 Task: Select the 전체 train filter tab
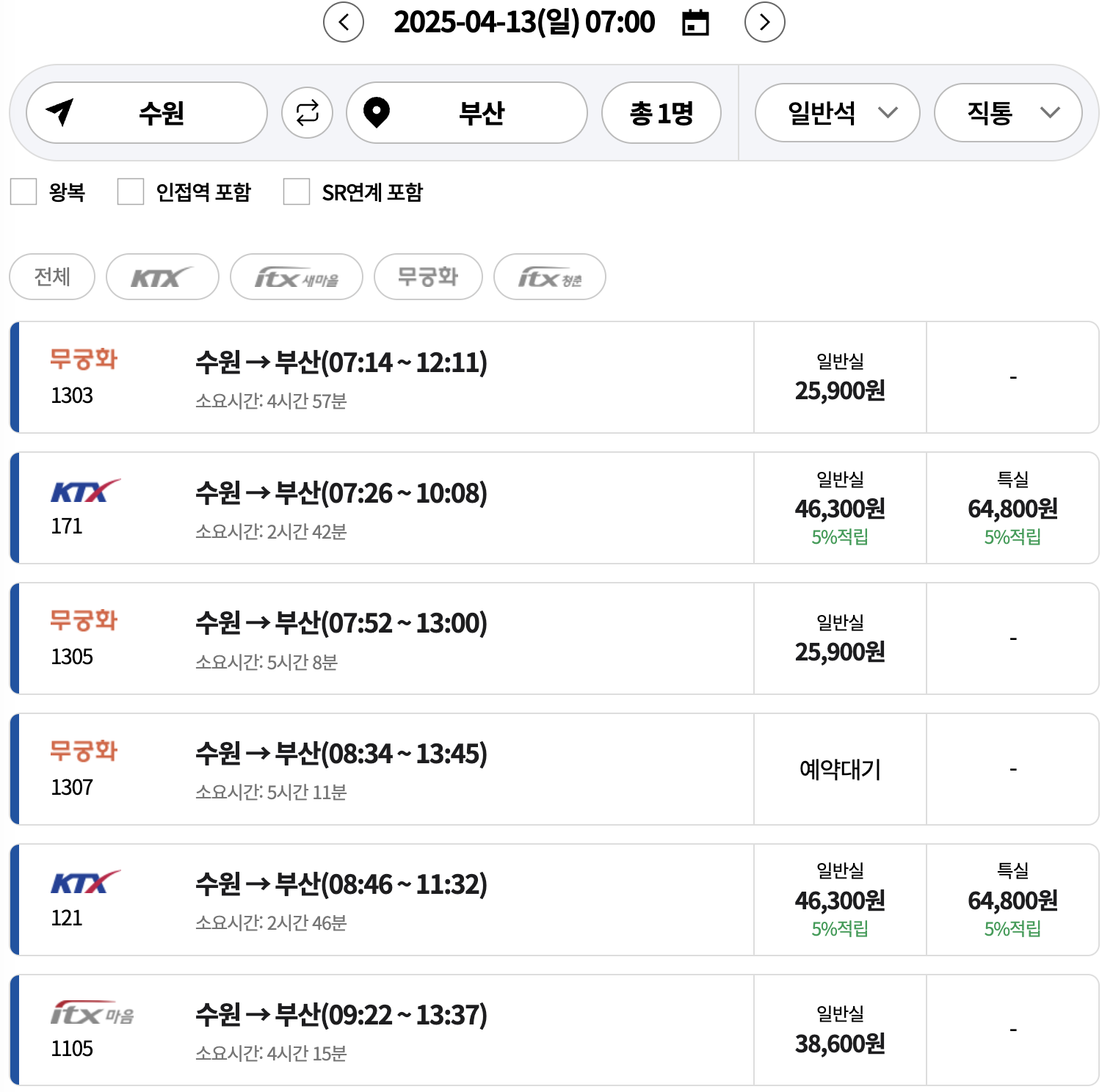pyautogui.click(x=52, y=277)
